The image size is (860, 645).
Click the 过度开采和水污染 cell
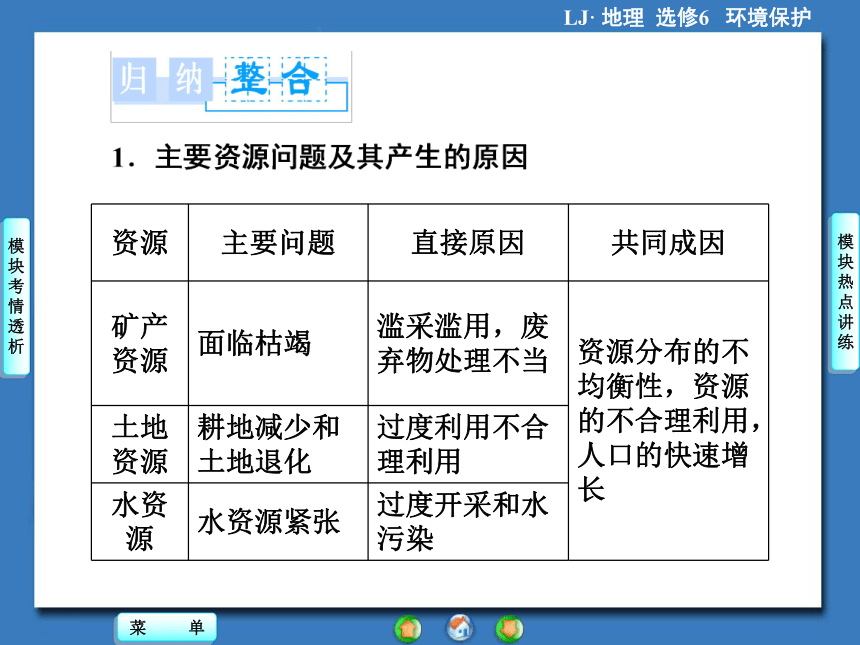click(x=468, y=522)
